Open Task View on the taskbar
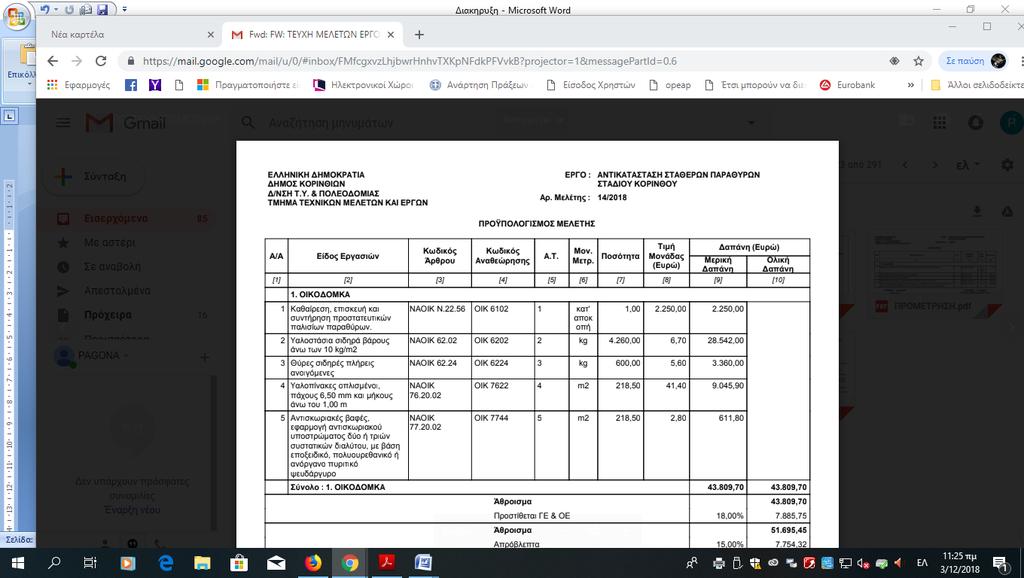The width and height of the screenshot is (1024, 578). click(x=90, y=563)
